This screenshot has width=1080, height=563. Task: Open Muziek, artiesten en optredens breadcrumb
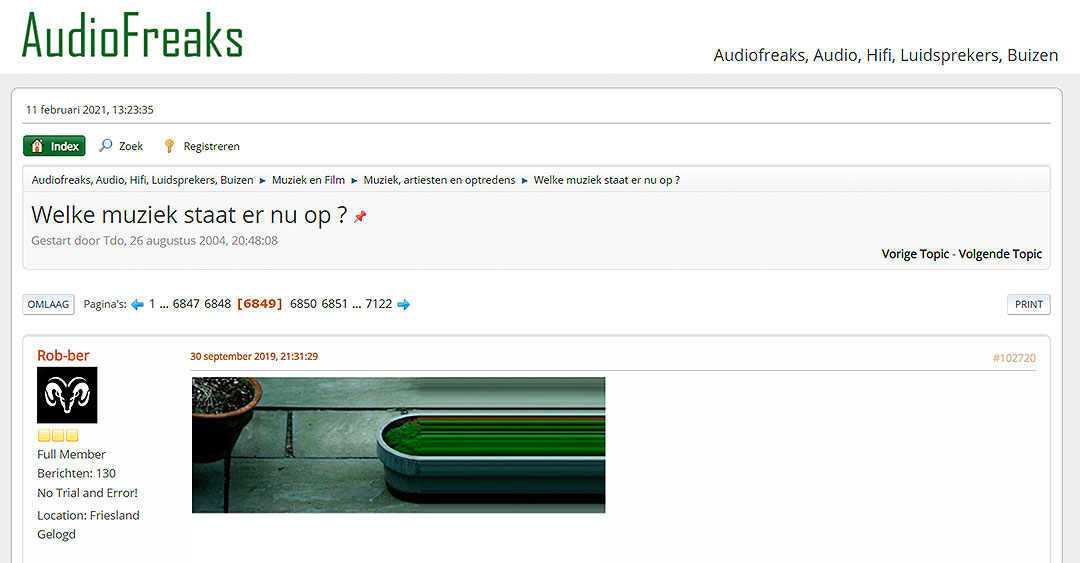(x=439, y=180)
